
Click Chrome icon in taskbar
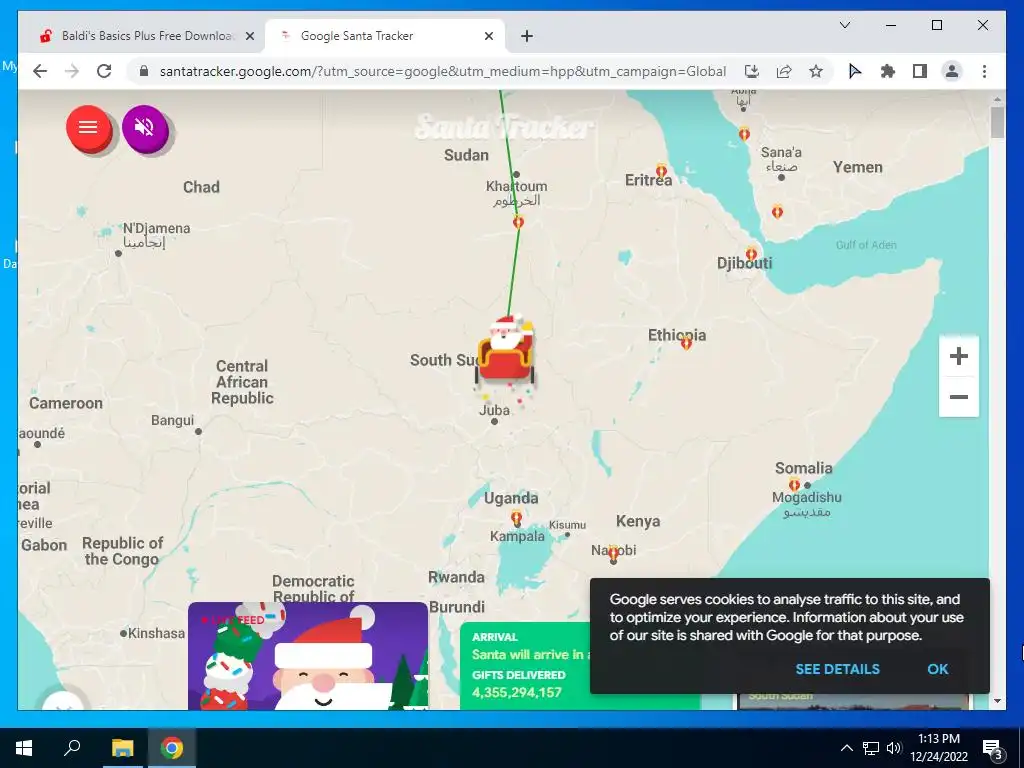[172, 748]
